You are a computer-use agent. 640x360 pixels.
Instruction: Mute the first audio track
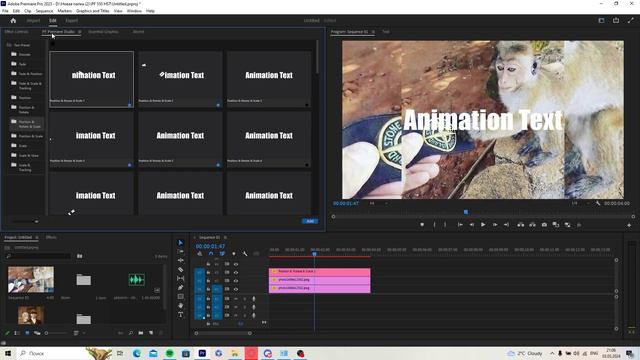click(x=236, y=299)
